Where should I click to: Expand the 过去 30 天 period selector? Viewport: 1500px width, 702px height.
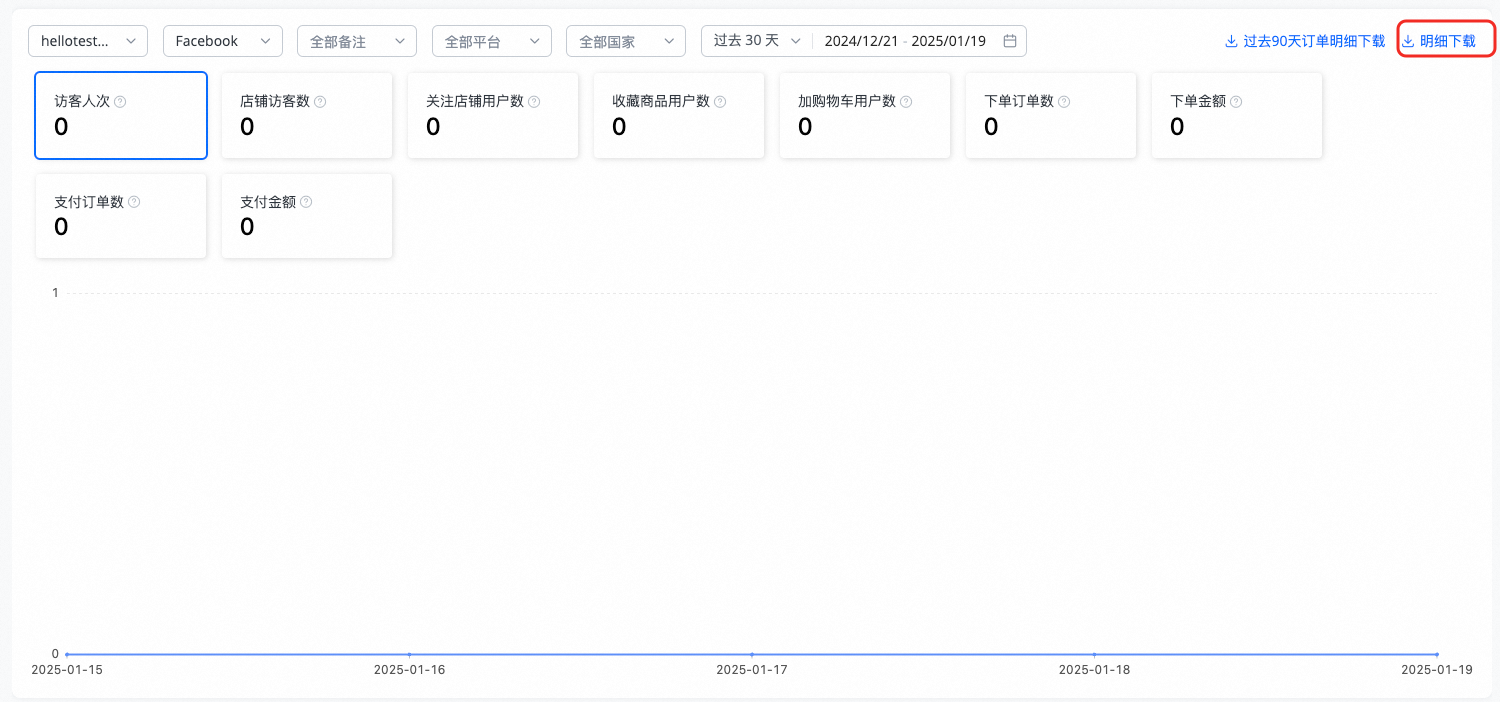click(x=756, y=41)
